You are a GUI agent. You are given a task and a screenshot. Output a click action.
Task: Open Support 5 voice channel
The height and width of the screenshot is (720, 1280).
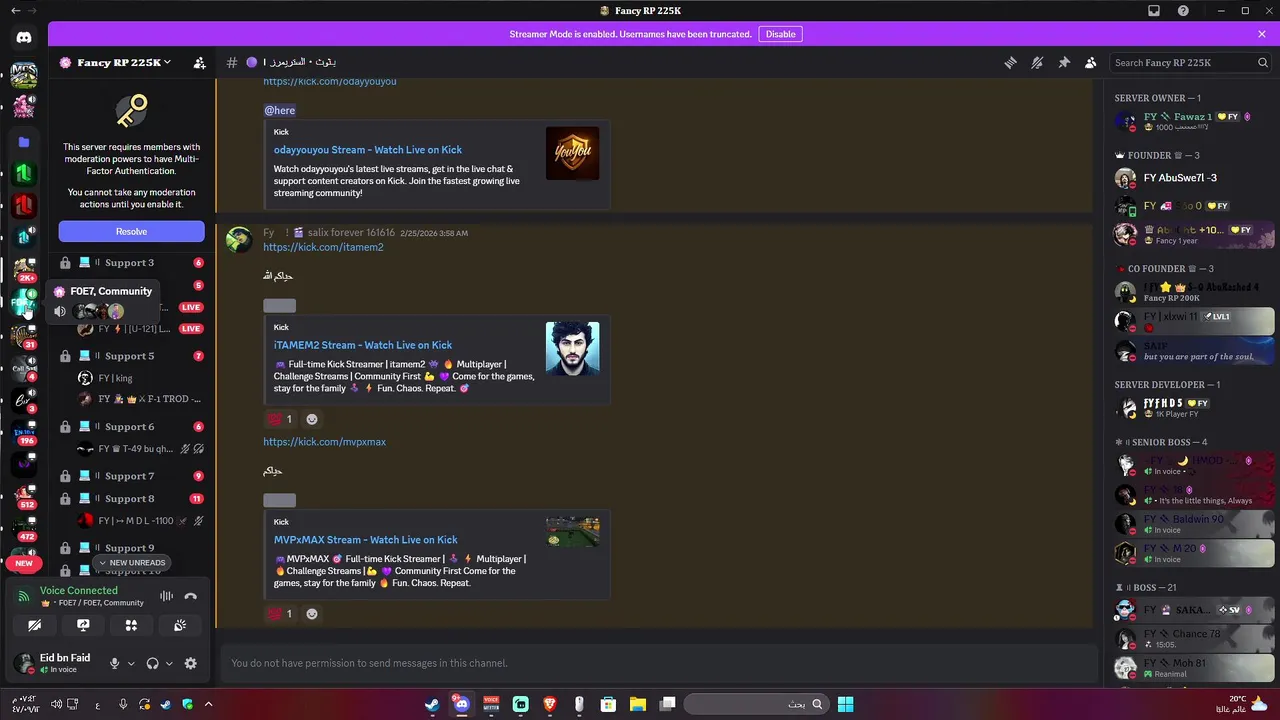[x=131, y=356]
